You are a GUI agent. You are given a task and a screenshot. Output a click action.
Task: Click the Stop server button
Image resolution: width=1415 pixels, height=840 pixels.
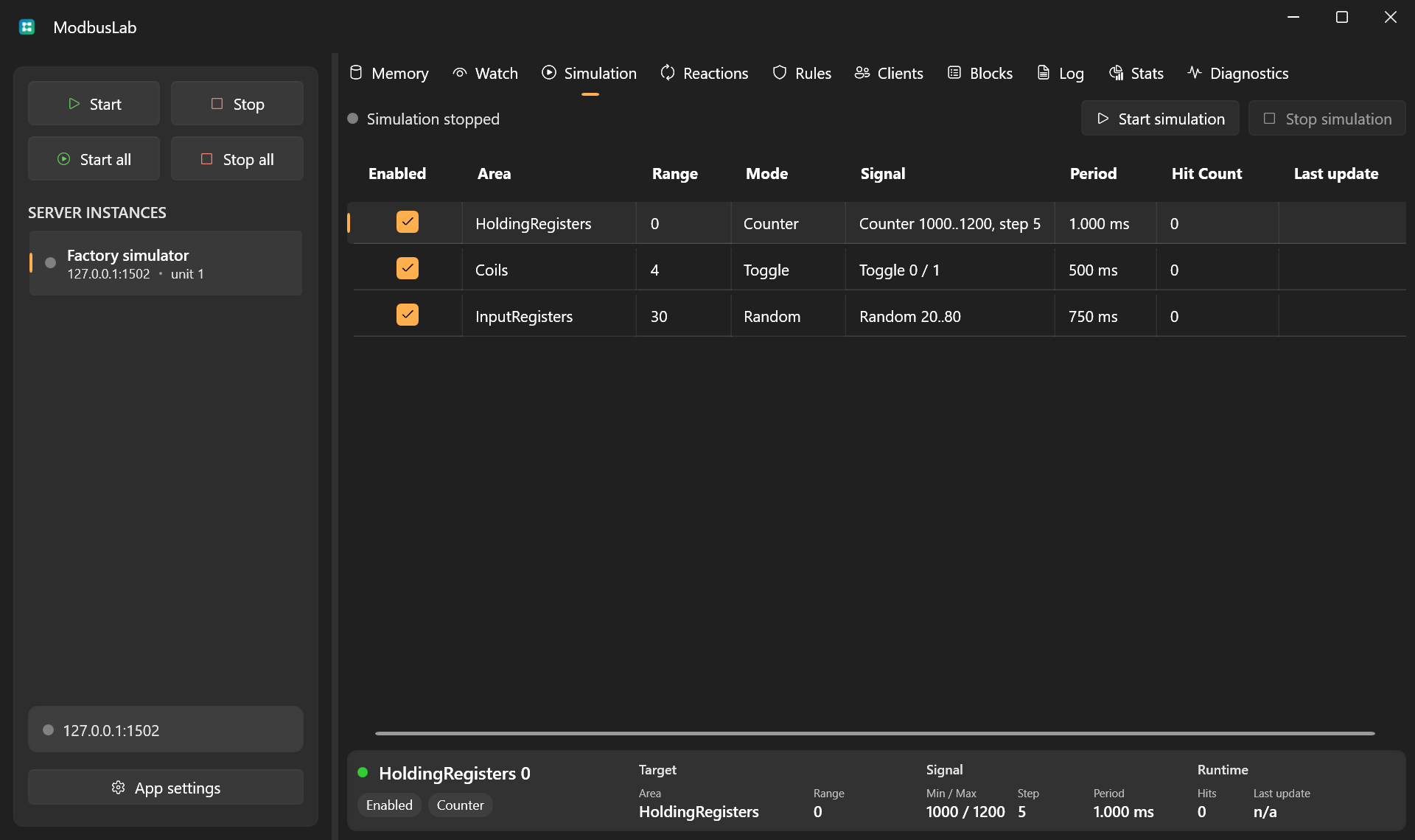point(237,104)
